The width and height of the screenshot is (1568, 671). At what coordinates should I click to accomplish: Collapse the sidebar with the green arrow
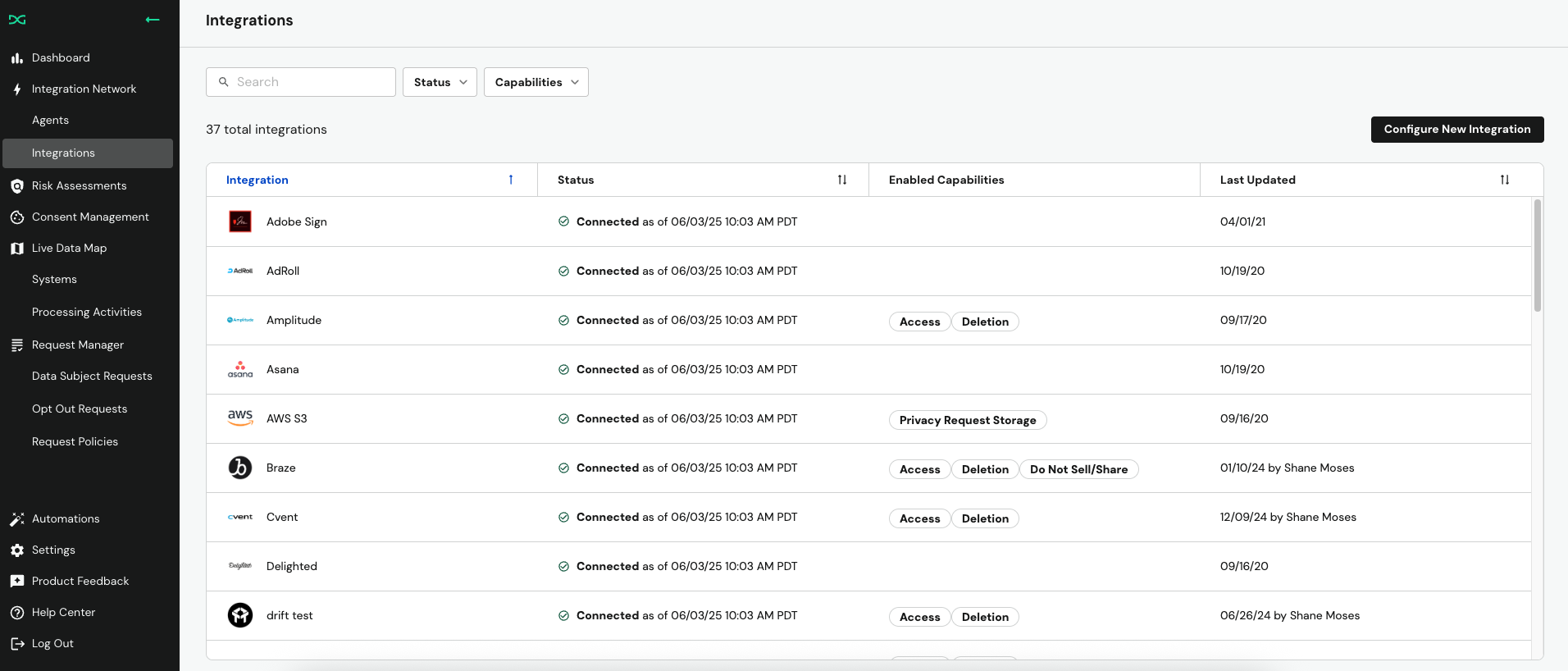153,20
